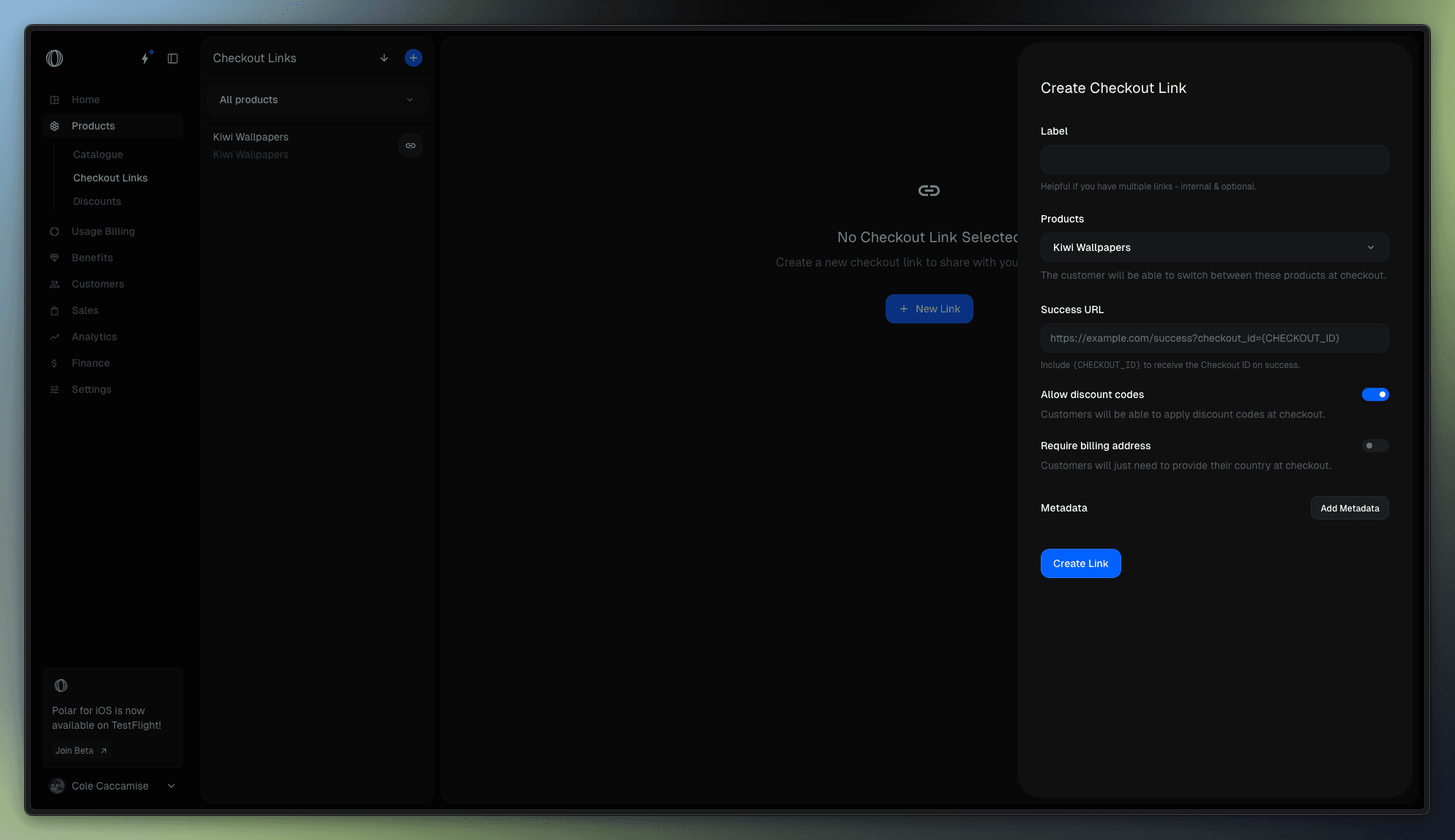This screenshot has height=840, width=1455.
Task: Click the Products cube icon
Action: point(55,126)
